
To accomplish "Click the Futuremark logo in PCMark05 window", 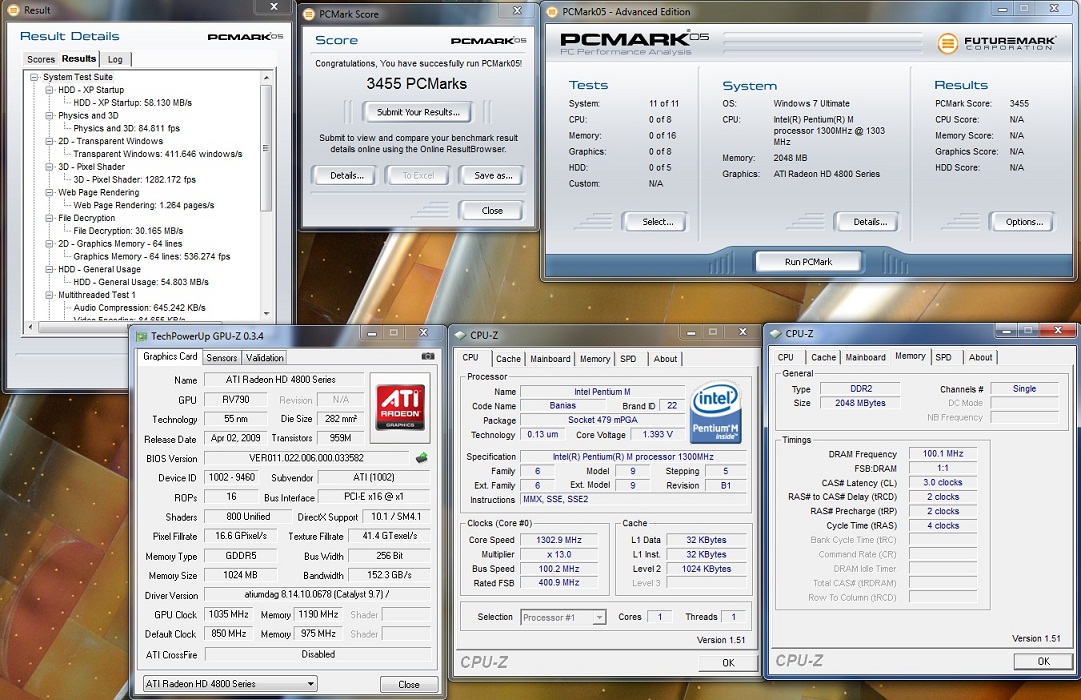I will [x=996, y=43].
